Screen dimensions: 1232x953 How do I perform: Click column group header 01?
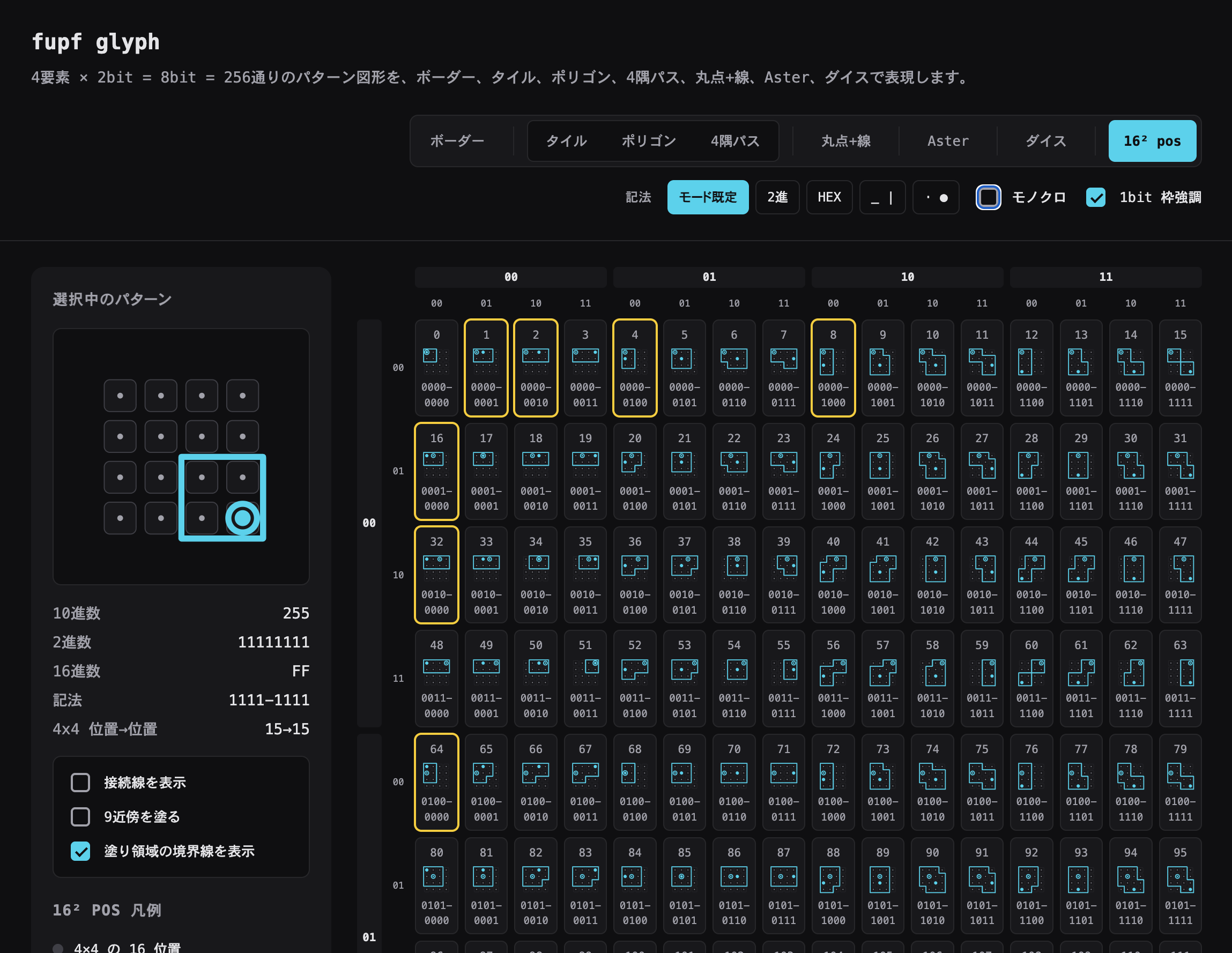[x=709, y=277]
